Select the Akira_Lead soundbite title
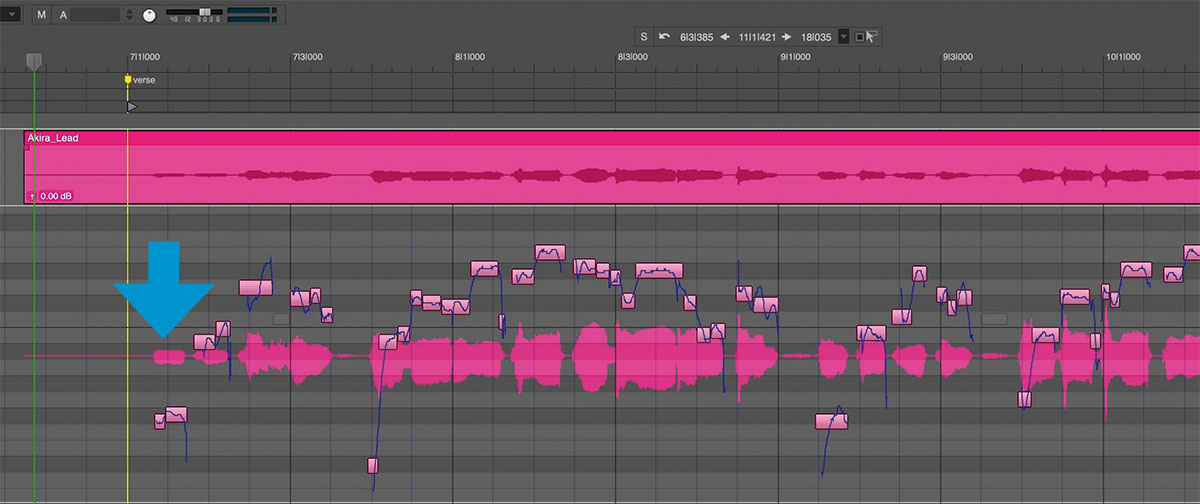Image resolution: width=1200 pixels, height=504 pixels. 53,138
